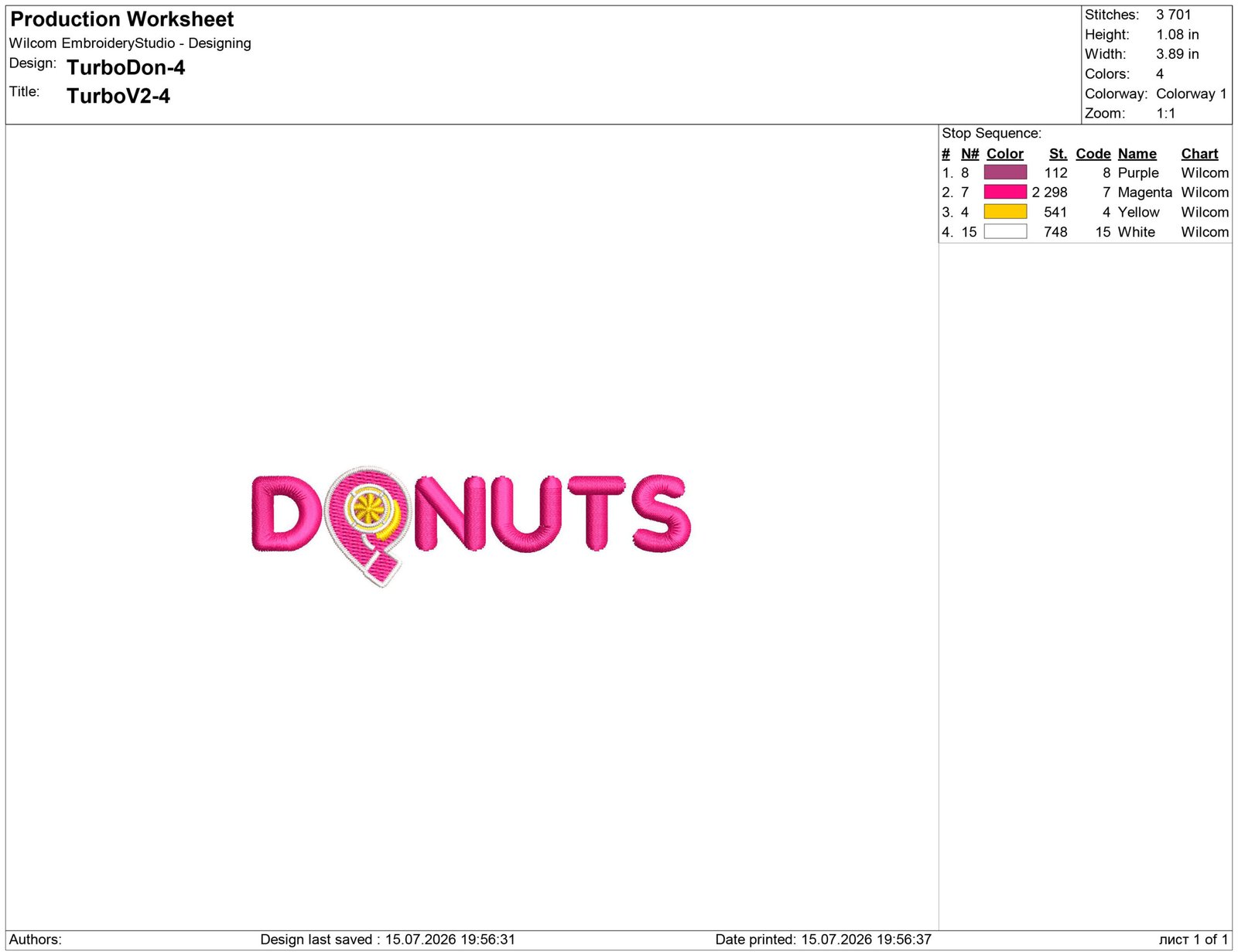Click stitch count '541' for Yellow
Screen dimensions: 1238x952
1055,213
